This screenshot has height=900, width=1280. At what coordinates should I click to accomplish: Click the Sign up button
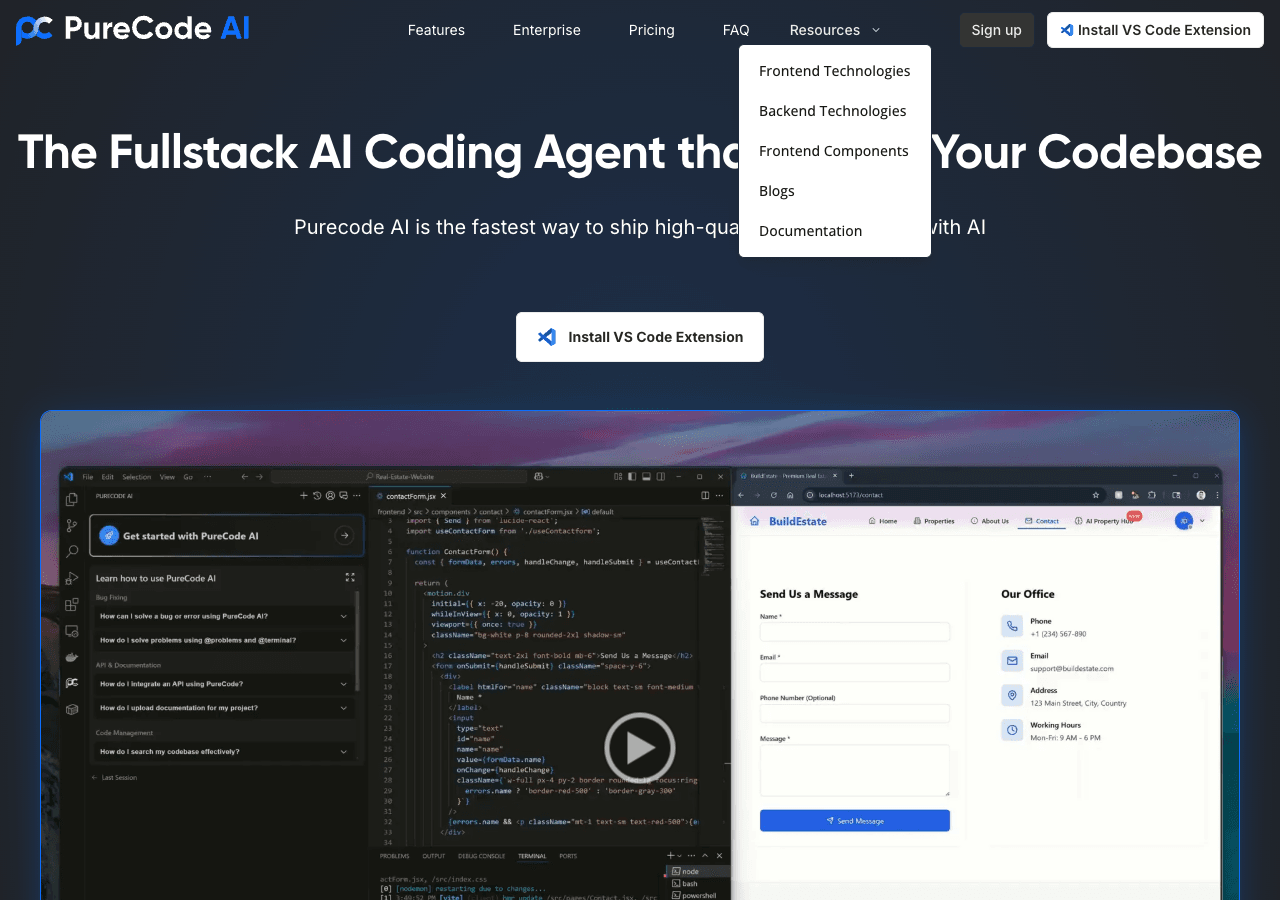997,30
